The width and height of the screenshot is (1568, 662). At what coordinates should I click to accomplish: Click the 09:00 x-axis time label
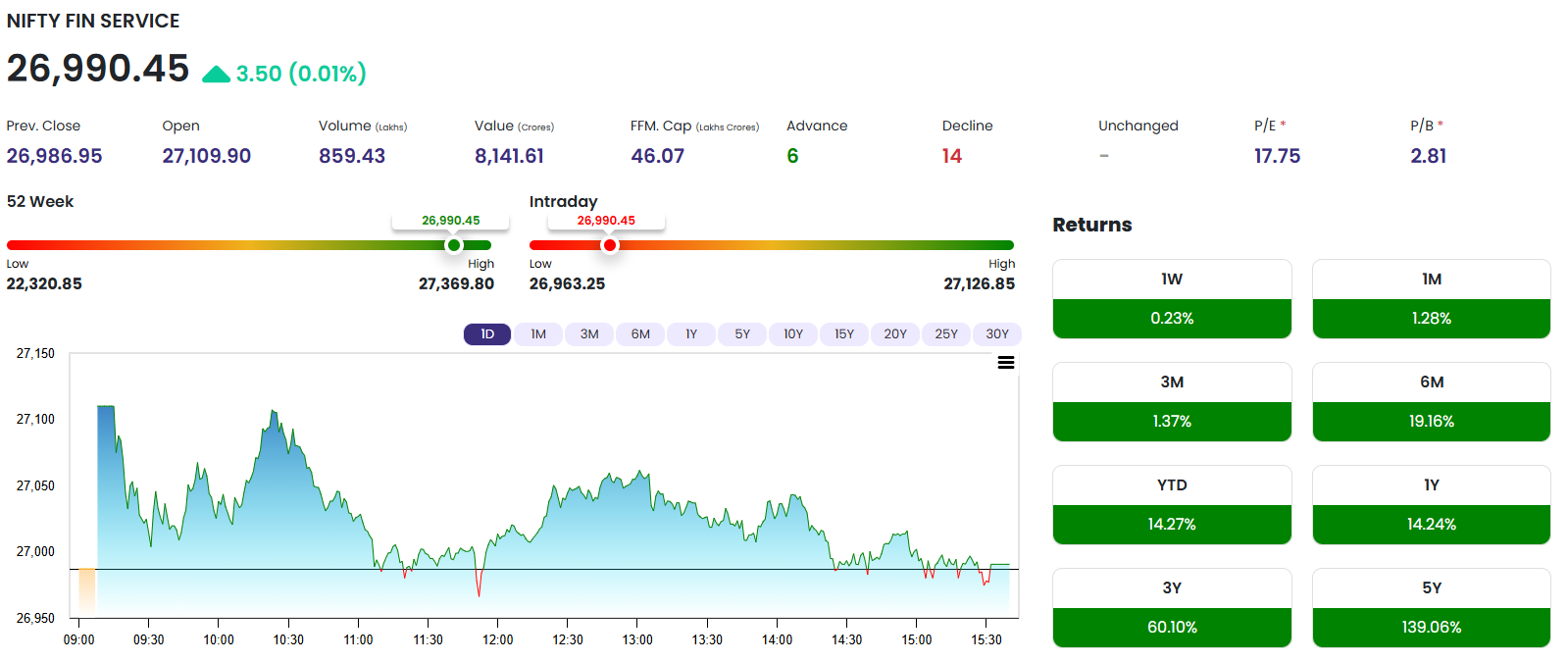click(x=79, y=639)
